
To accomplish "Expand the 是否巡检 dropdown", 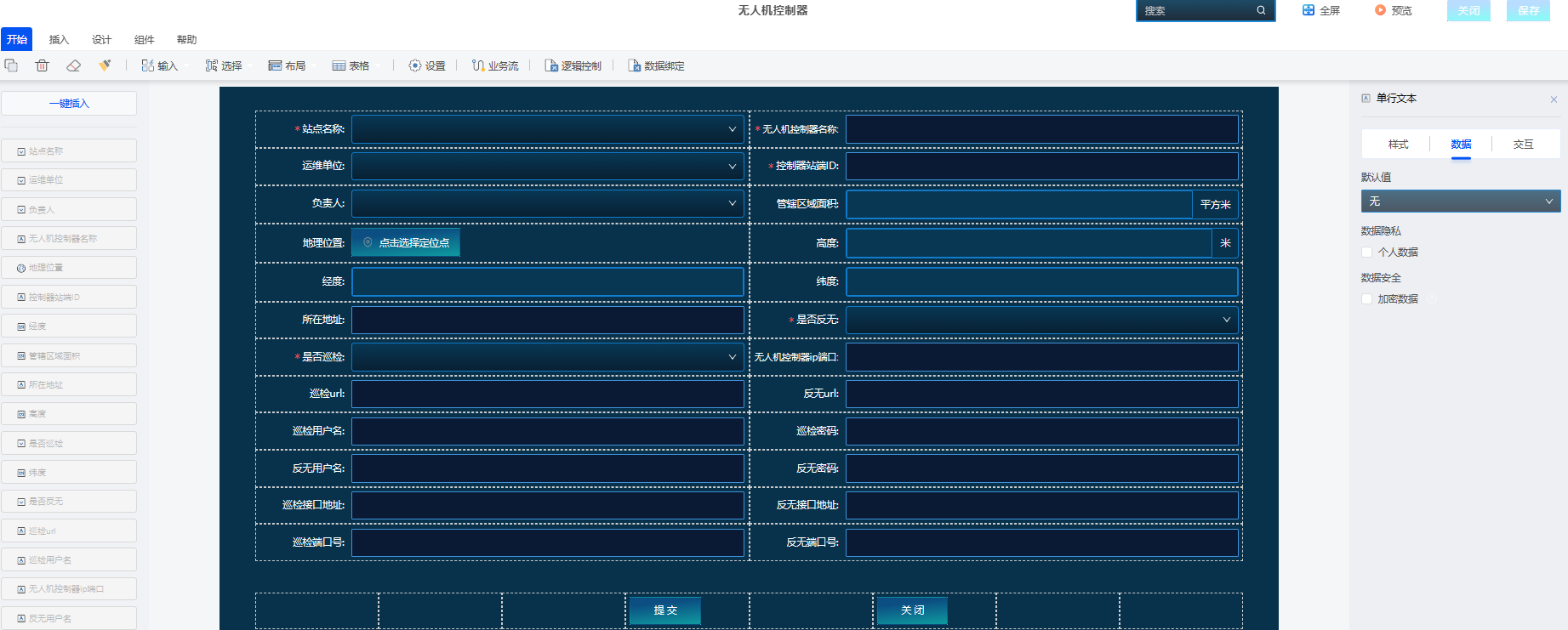I will click(548, 357).
